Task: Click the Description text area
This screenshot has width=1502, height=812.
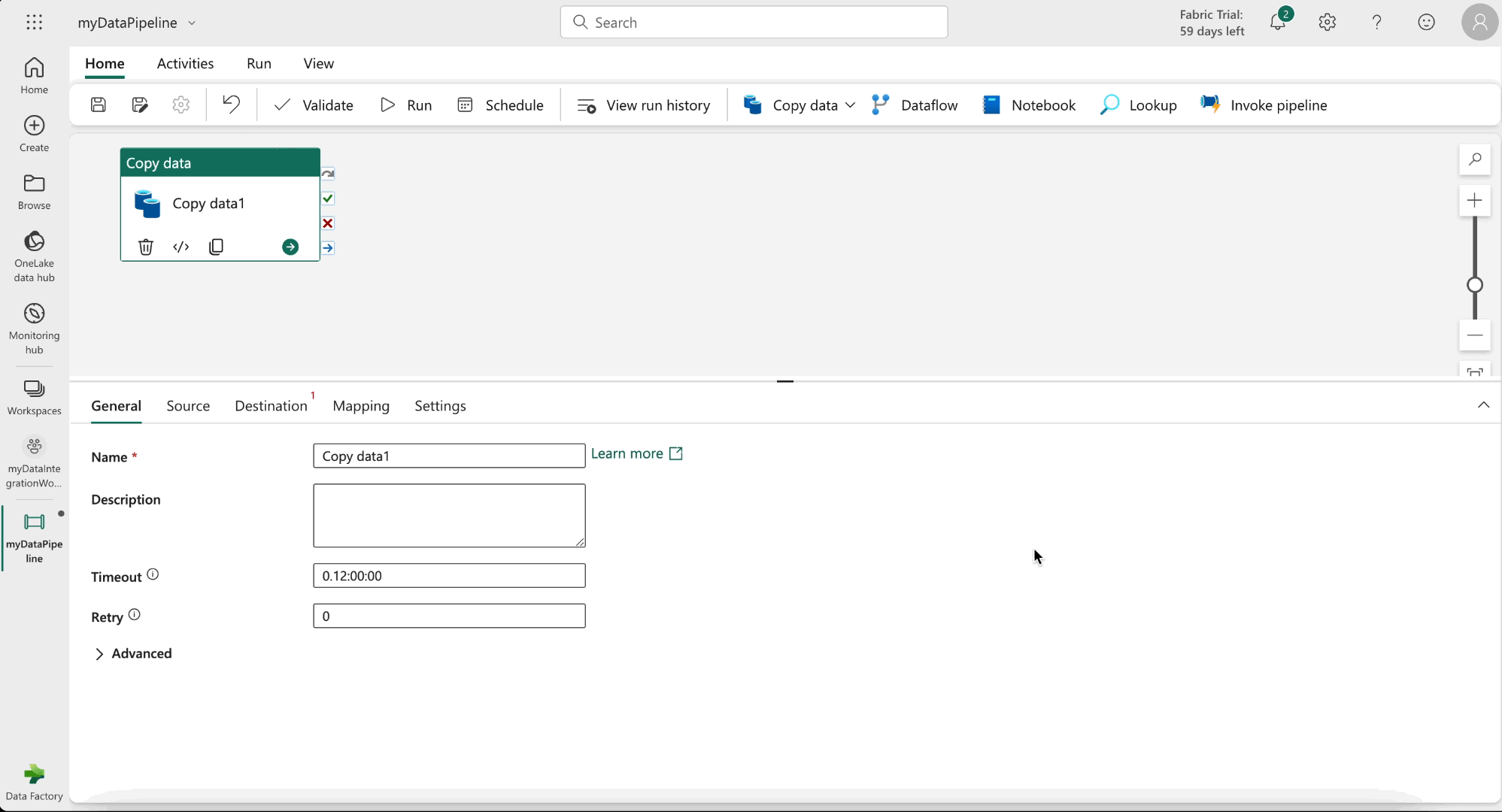Action: 449,516
